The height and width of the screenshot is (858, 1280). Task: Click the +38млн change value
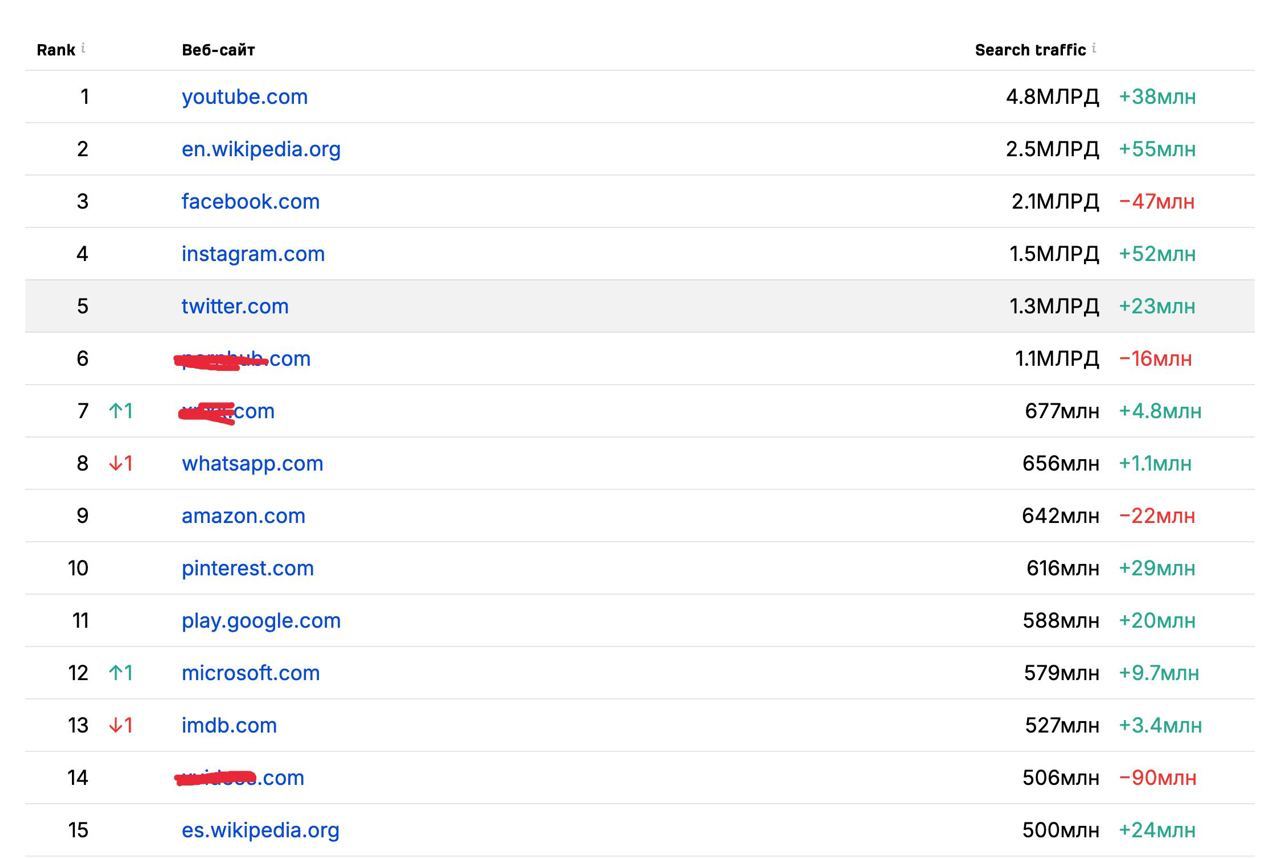1157,97
